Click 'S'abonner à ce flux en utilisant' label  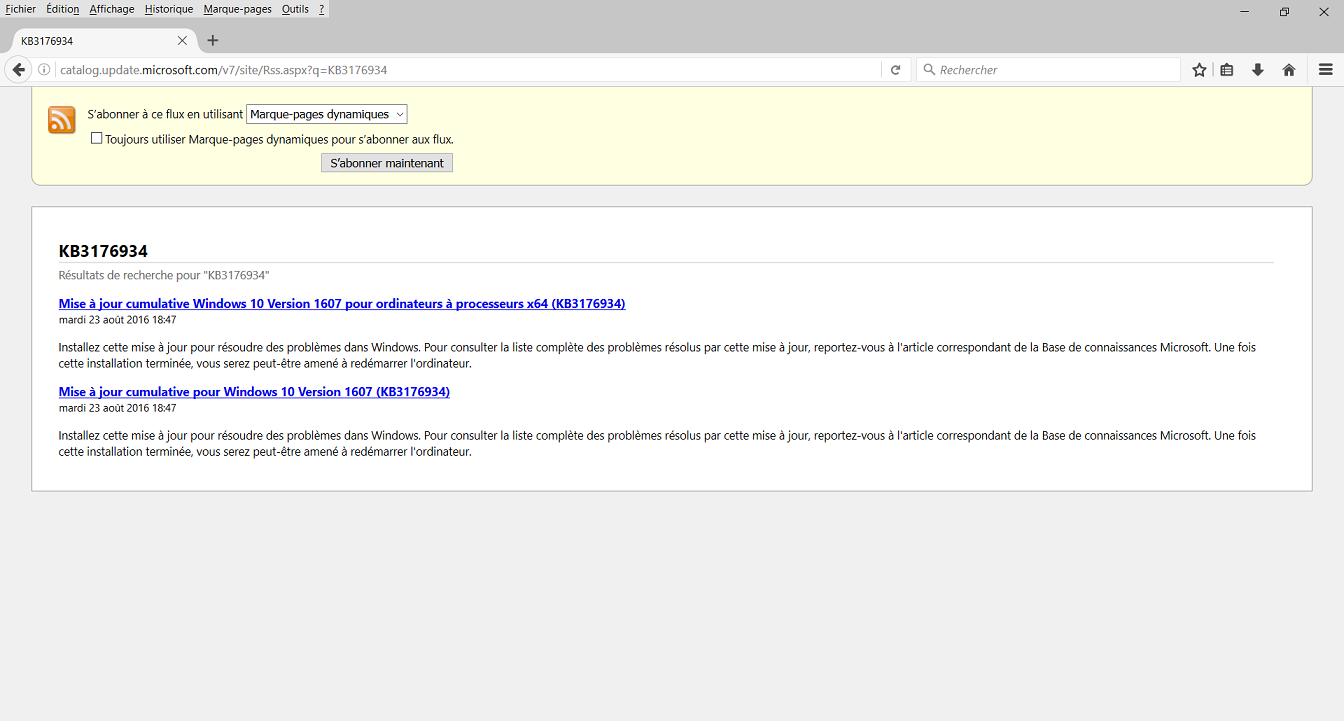pos(165,114)
